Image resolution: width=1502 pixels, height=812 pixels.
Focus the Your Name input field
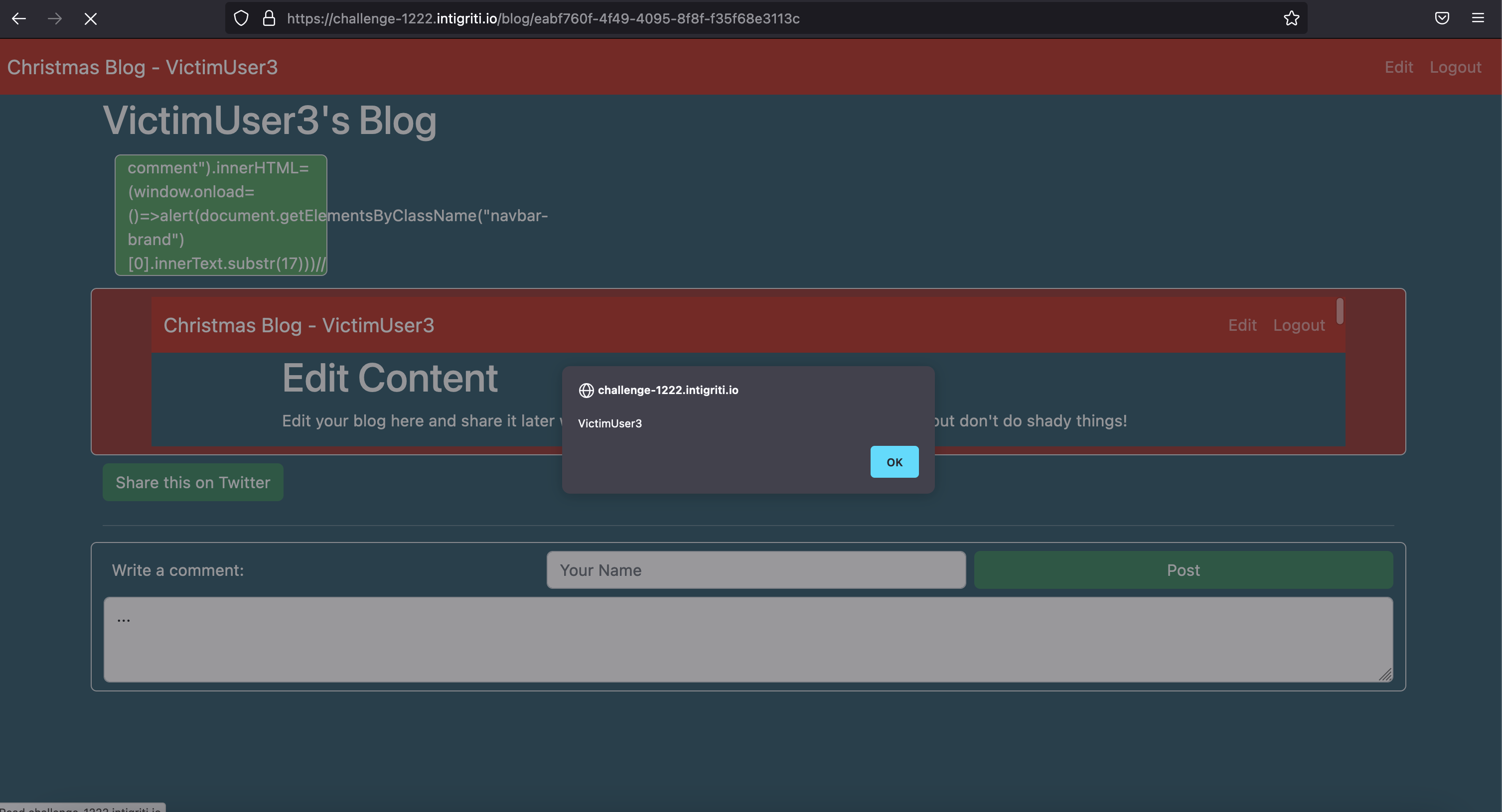click(x=755, y=570)
